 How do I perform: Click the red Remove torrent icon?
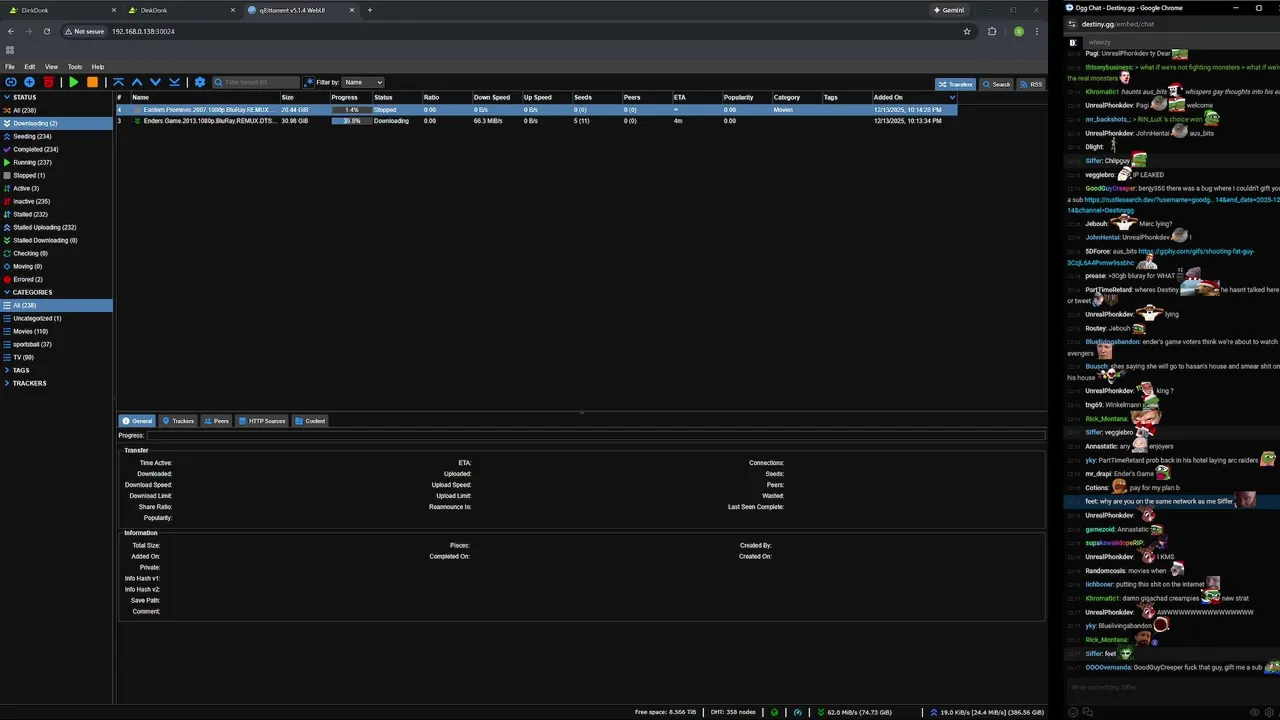[48, 82]
